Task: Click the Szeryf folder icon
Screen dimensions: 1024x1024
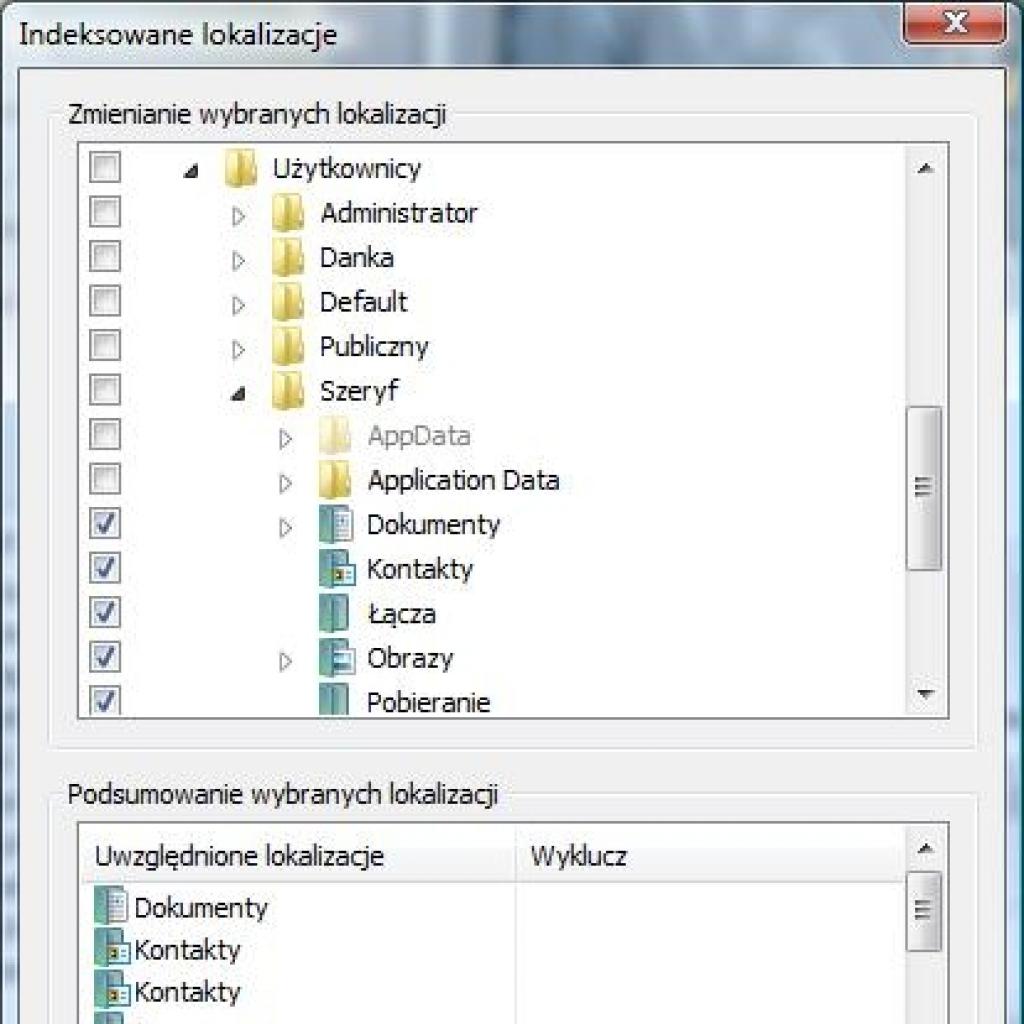Action: (x=288, y=391)
